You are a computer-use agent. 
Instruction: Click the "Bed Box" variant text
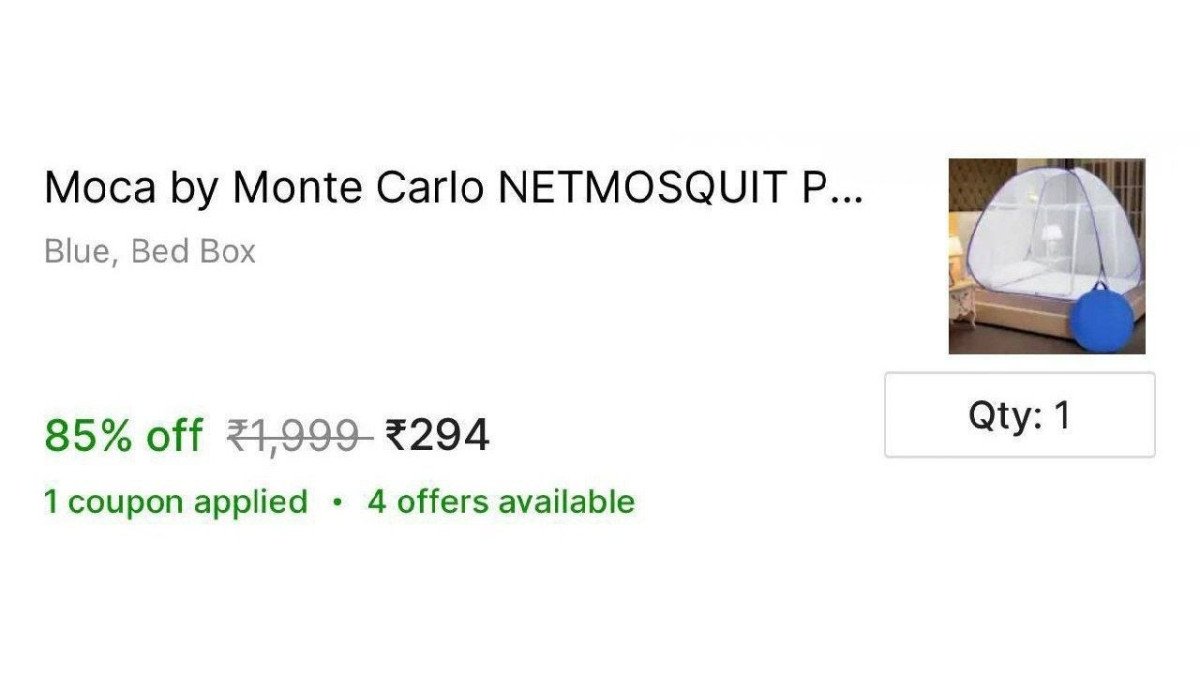pyautogui.click(x=193, y=251)
